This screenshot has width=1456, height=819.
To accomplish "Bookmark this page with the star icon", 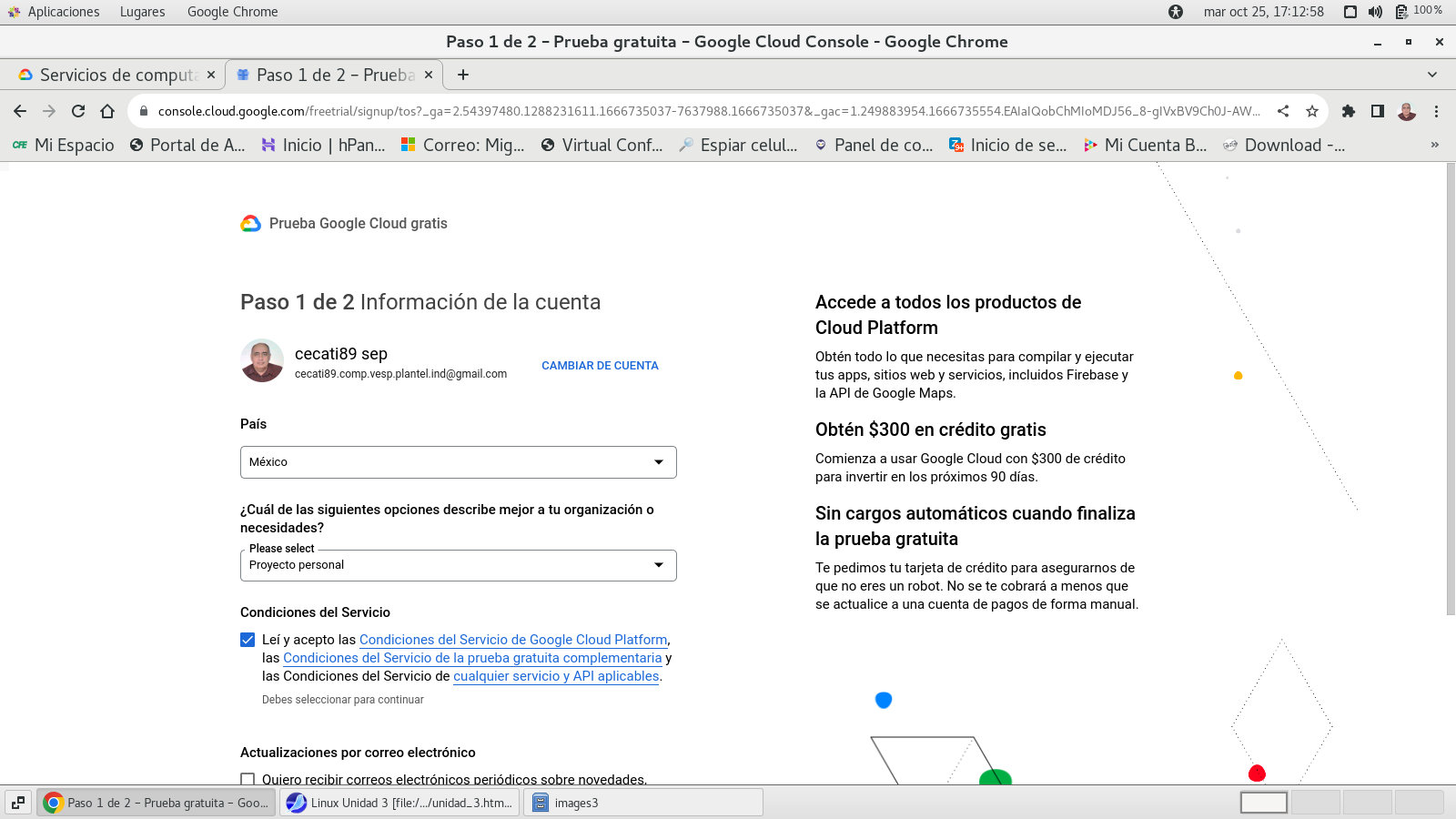I will tap(1311, 111).
